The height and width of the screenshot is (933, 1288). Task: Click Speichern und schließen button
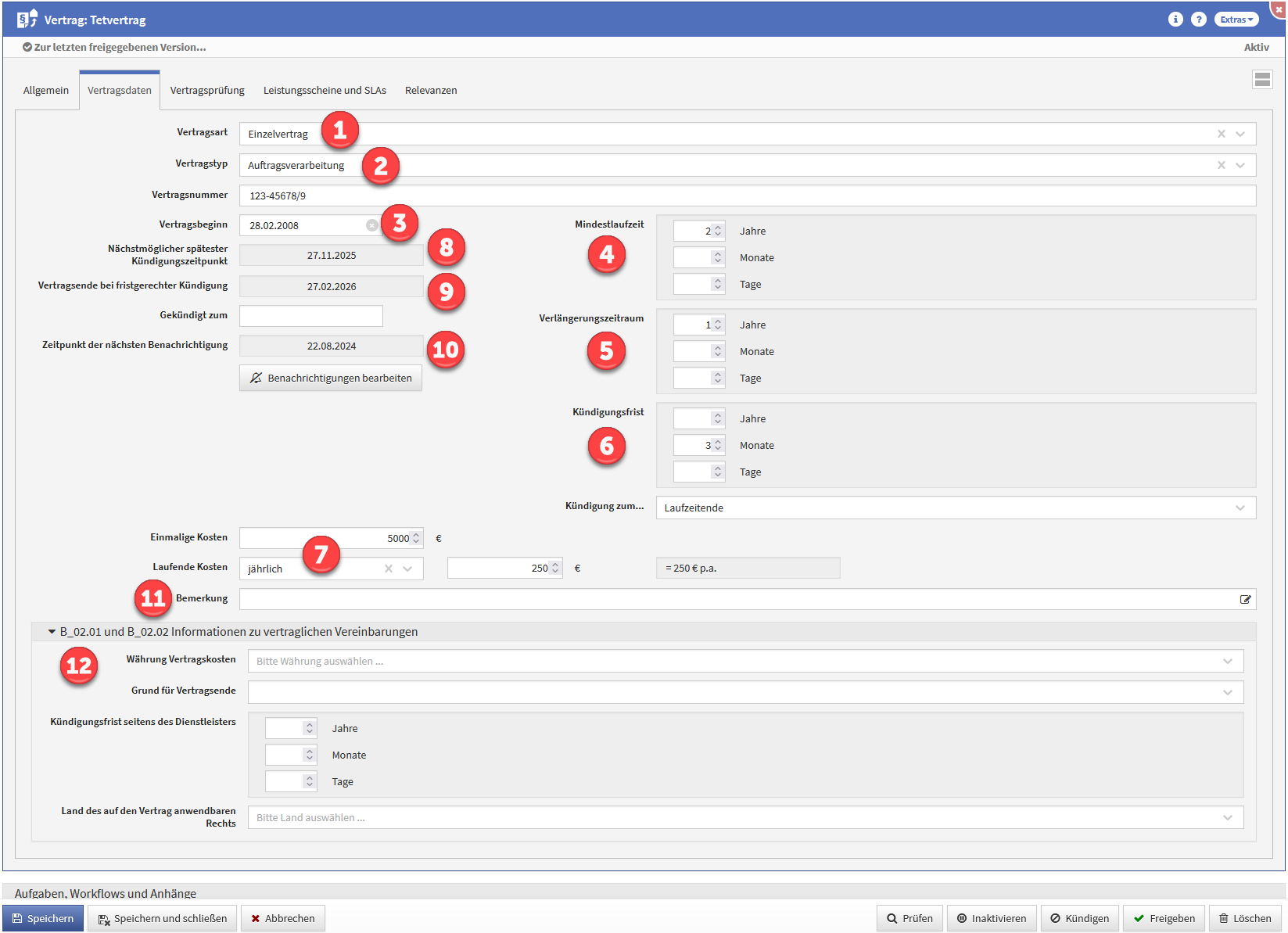coord(163,918)
